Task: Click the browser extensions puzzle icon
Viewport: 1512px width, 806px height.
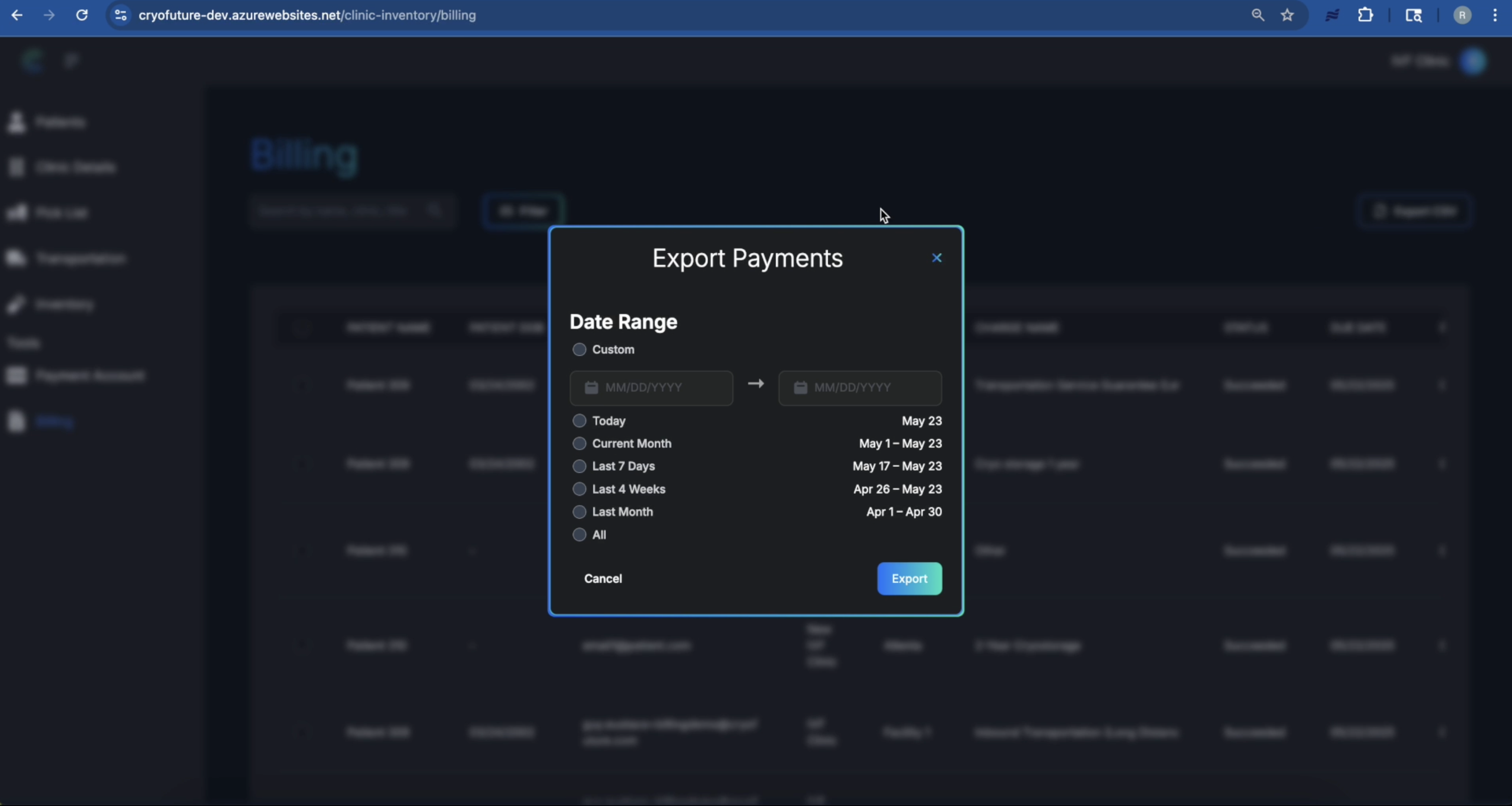Action: point(1366,15)
